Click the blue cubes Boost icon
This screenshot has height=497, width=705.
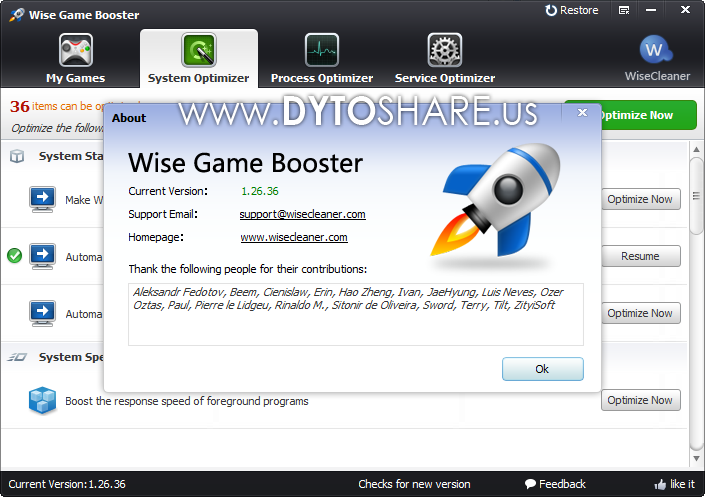pyautogui.click(x=42, y=400)
